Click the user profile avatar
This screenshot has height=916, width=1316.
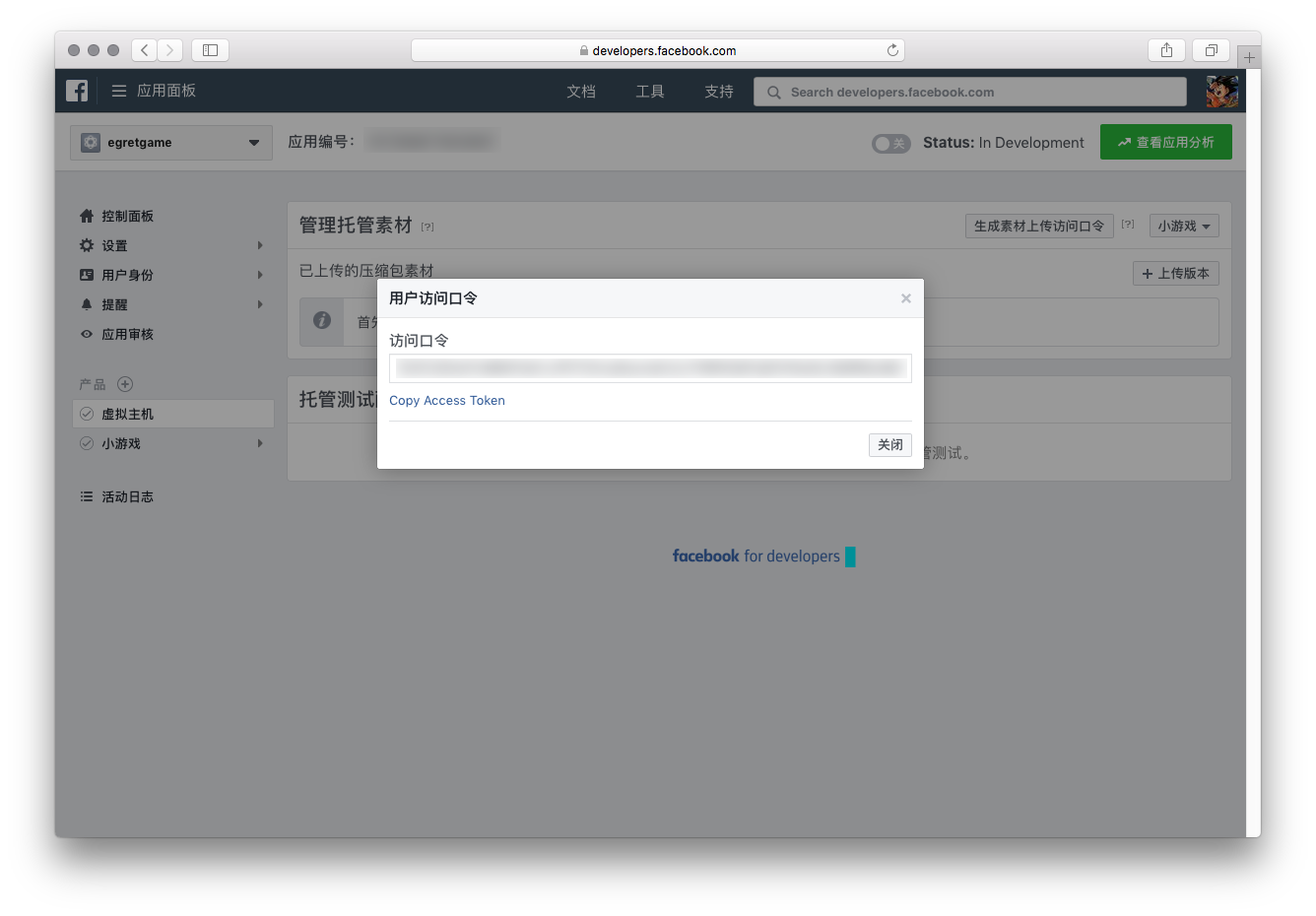(x=1221, y=92)
